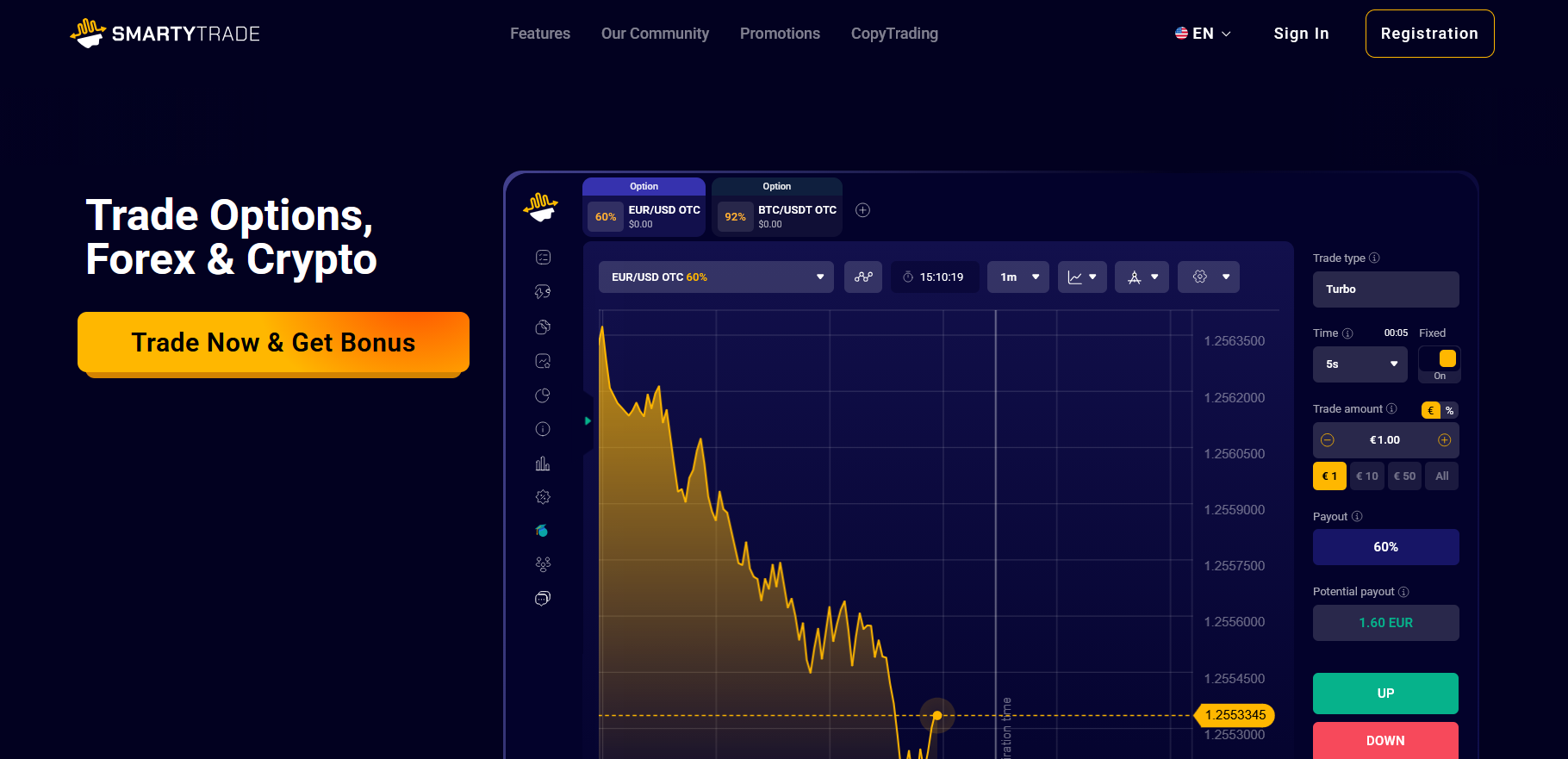
Task: Open the chat bubbles sidebar icon
Action: point(543,598)
